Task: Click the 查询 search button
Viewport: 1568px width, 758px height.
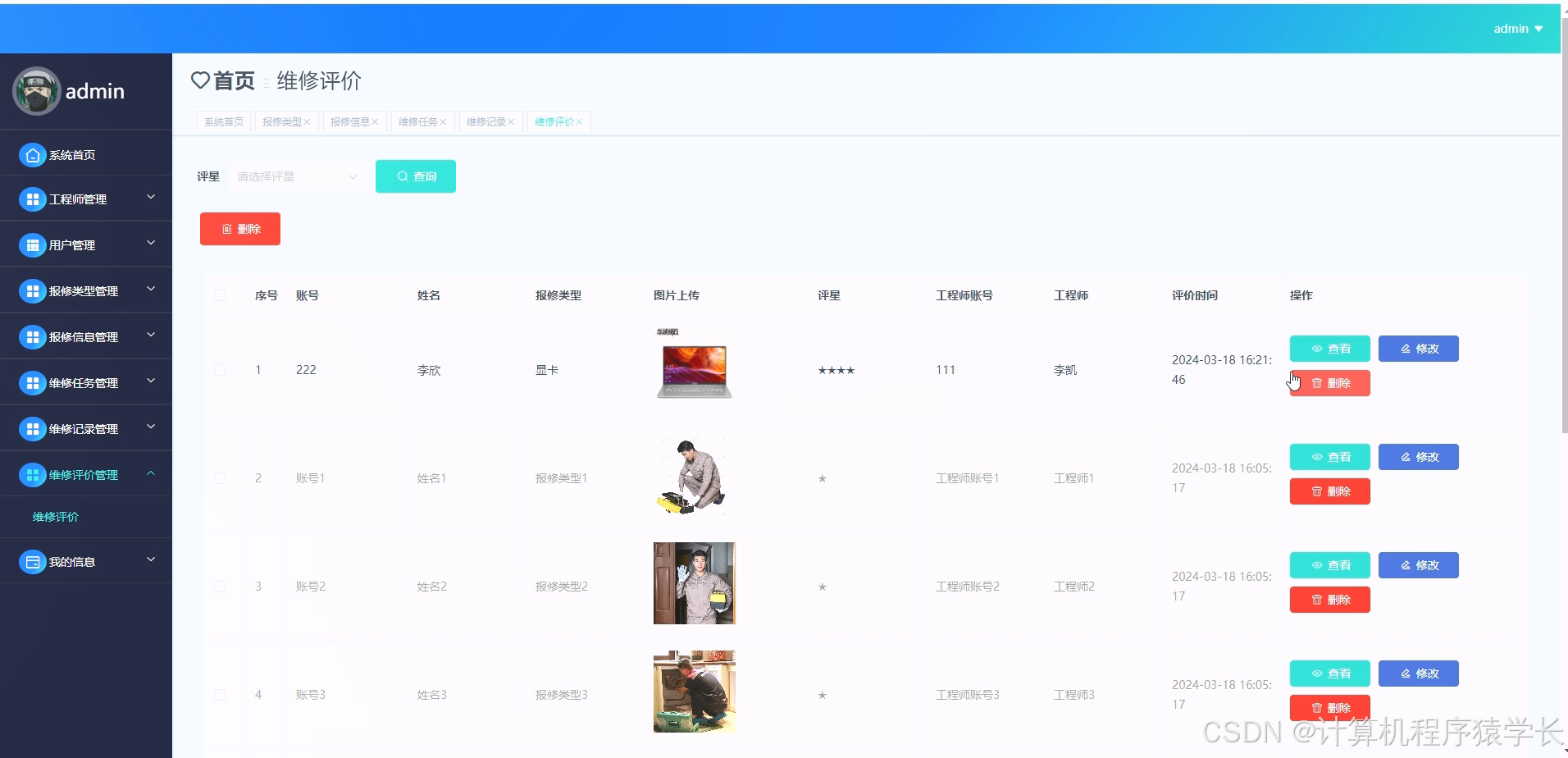Action: (415, 176)
